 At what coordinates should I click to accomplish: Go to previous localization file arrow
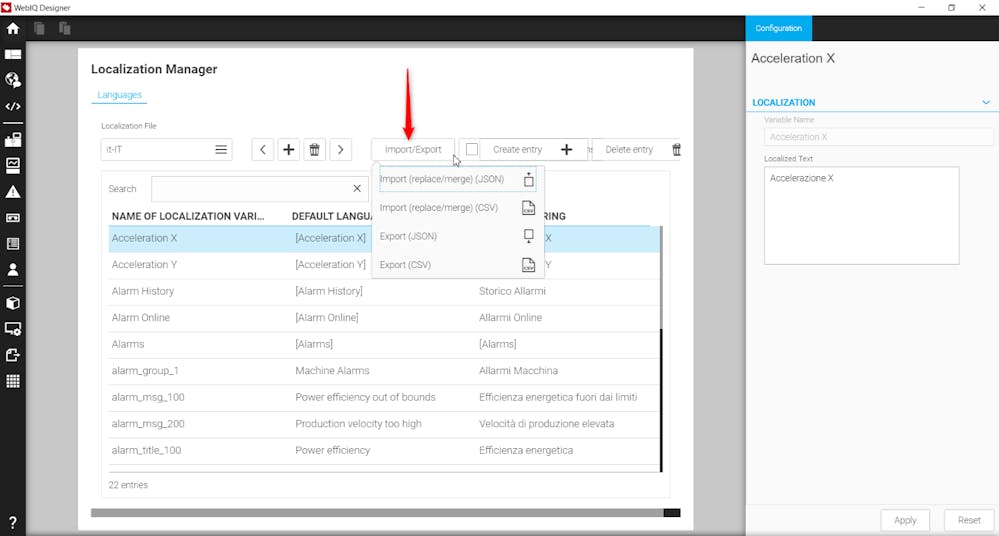tap(262, 150)
